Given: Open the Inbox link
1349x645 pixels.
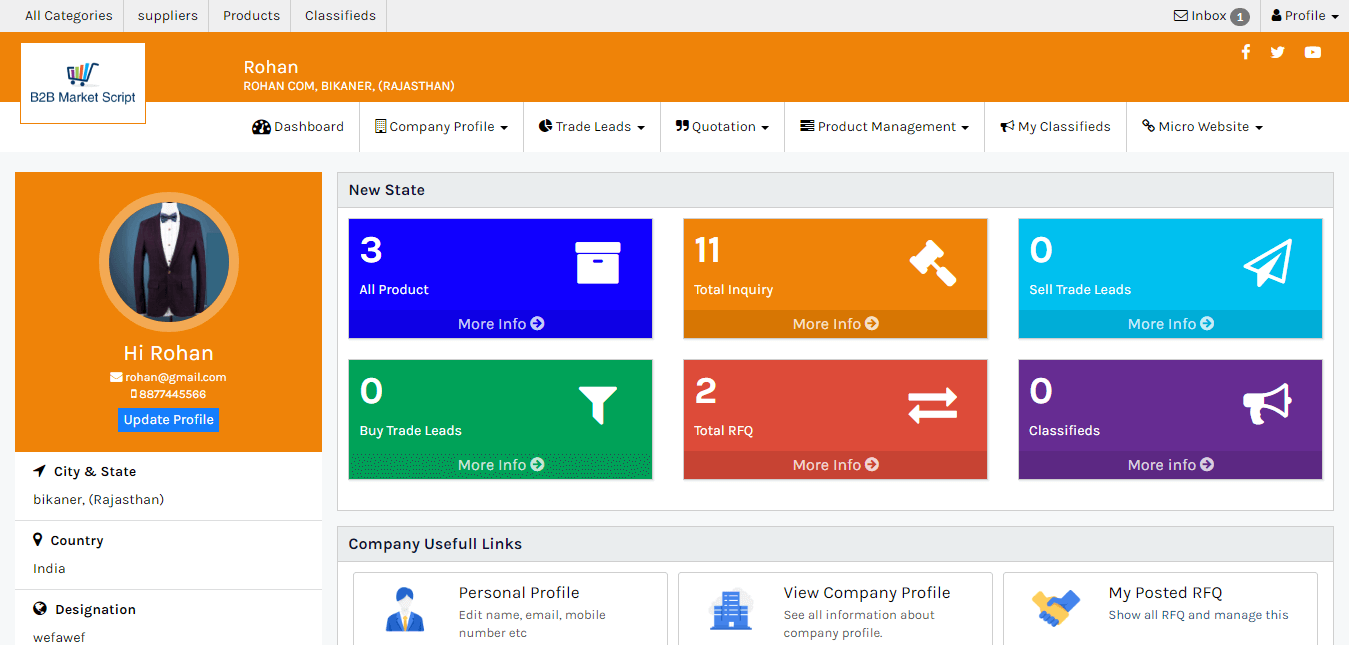Looking at the screenshot, I should pos(1209,16).
